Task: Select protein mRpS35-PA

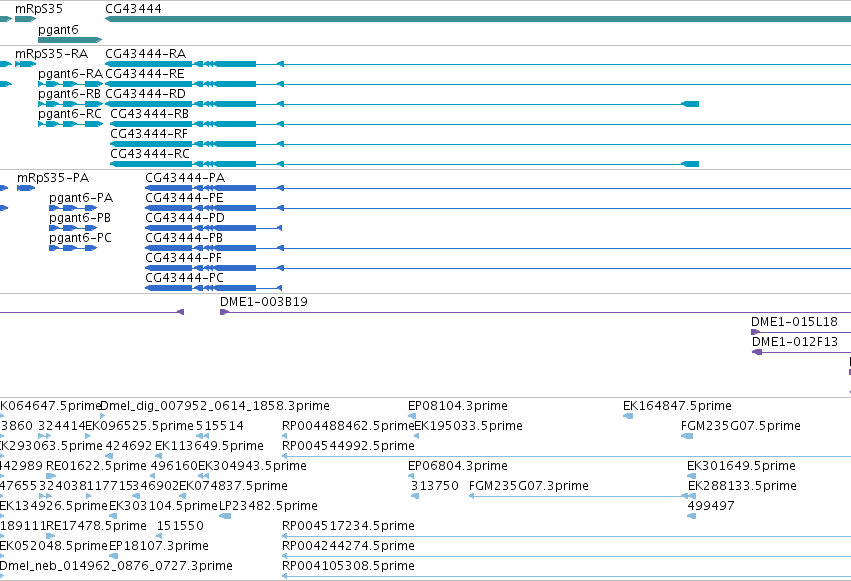Action: point(53,178)
